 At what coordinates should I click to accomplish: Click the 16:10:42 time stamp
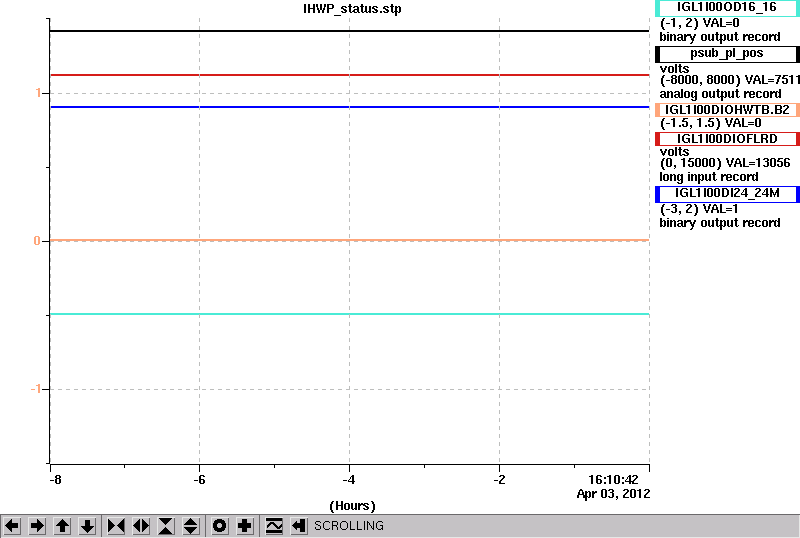[x=613, y=480]
